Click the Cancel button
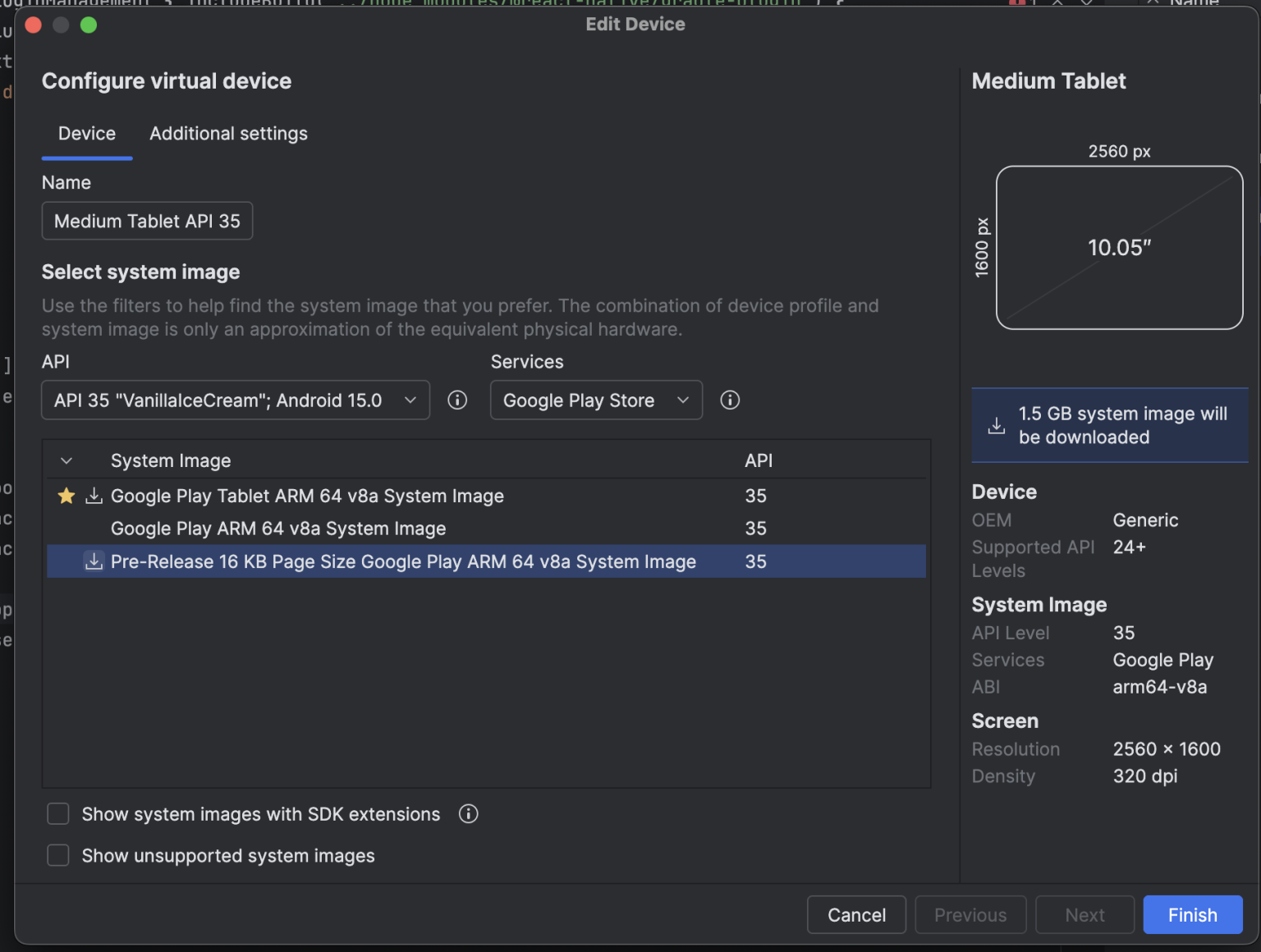Screen dimensions: 1261x952 (856, 914)
